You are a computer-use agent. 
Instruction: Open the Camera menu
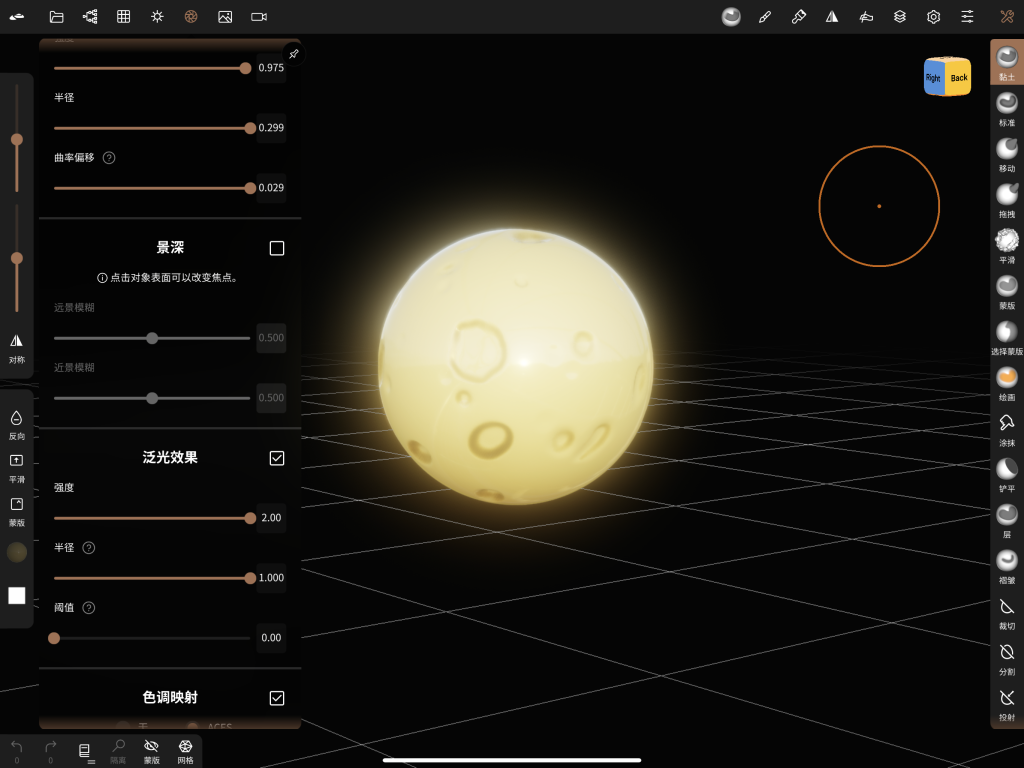(x=259, y=17)
